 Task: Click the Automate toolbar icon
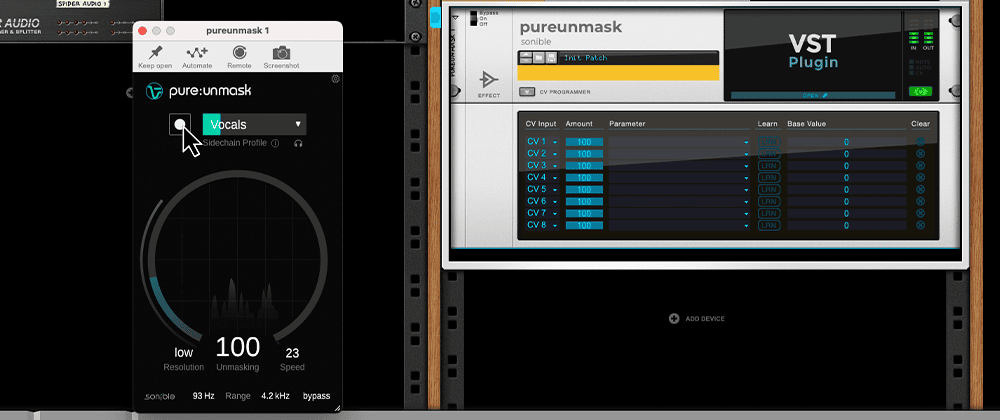(x=197, y=53)
